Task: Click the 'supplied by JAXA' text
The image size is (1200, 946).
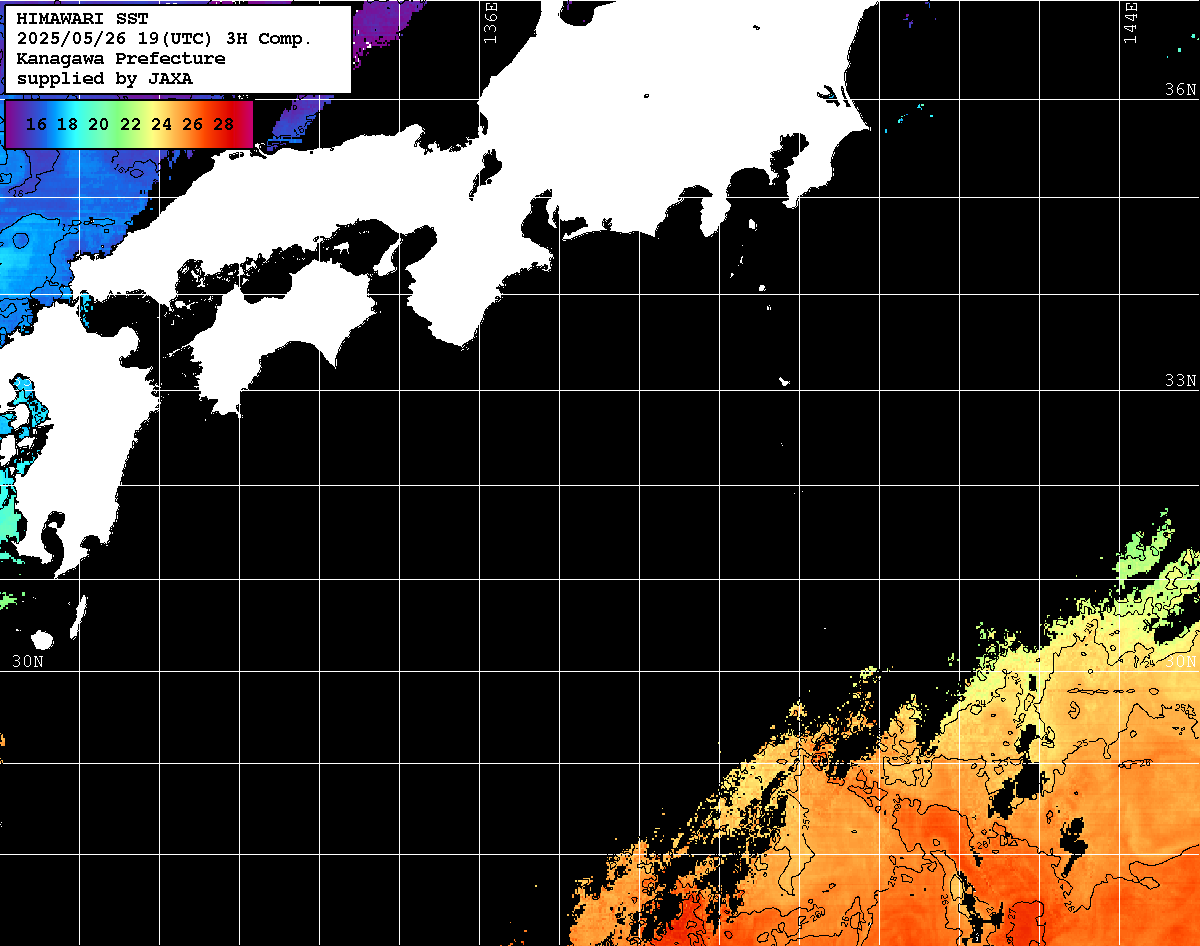Action: (105, 78)
